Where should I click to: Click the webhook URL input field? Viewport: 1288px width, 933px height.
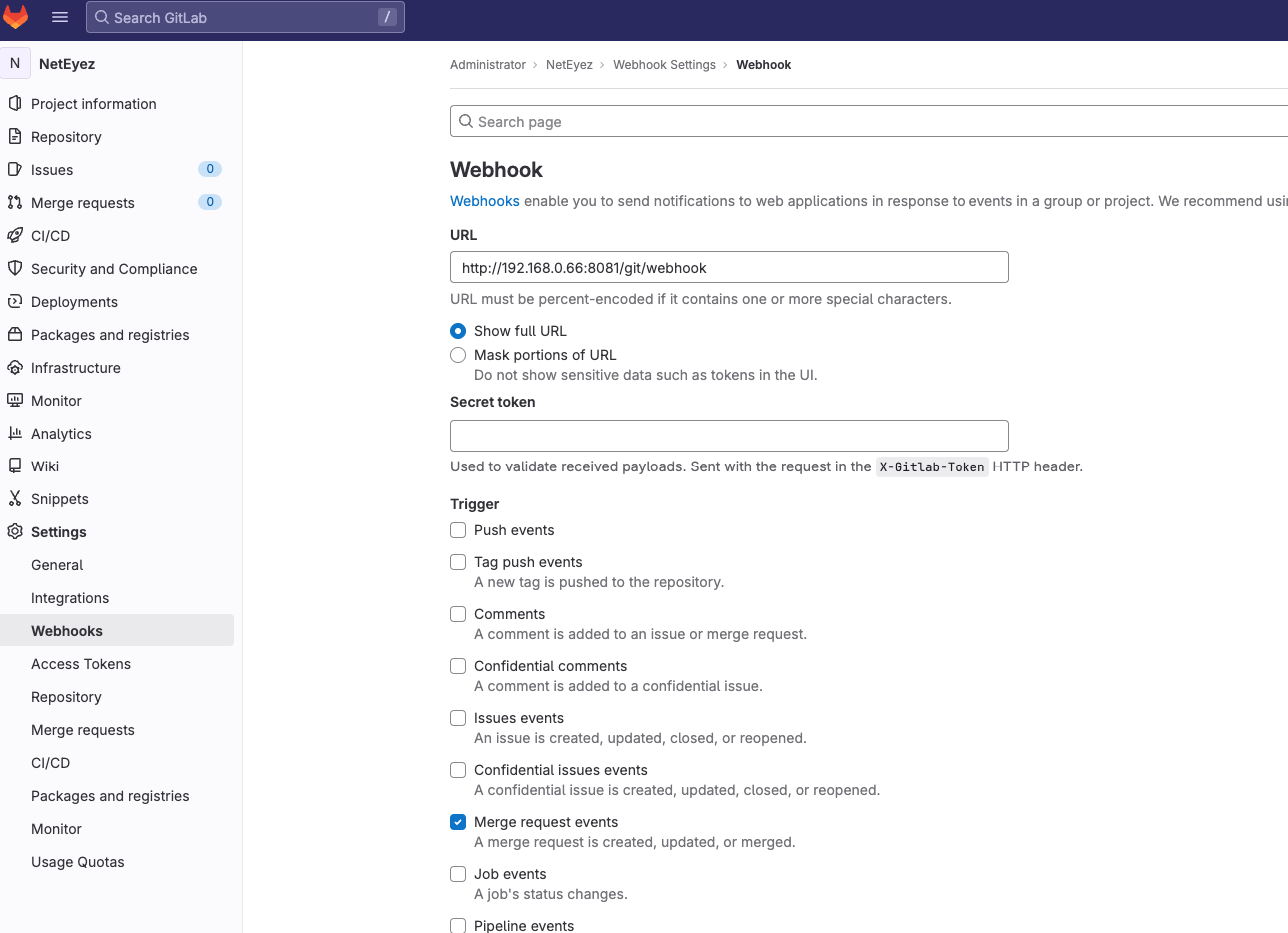click(x=730, y=267)
